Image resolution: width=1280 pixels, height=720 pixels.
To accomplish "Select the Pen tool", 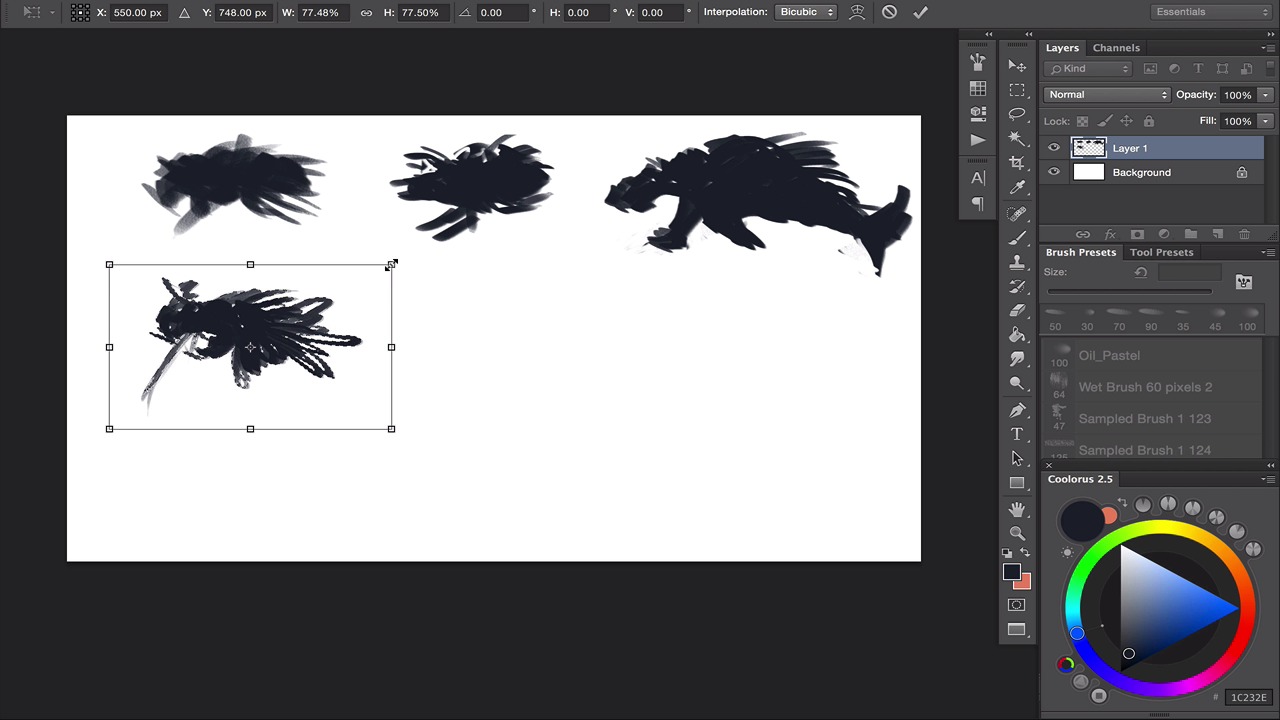I will point(1017,410).
